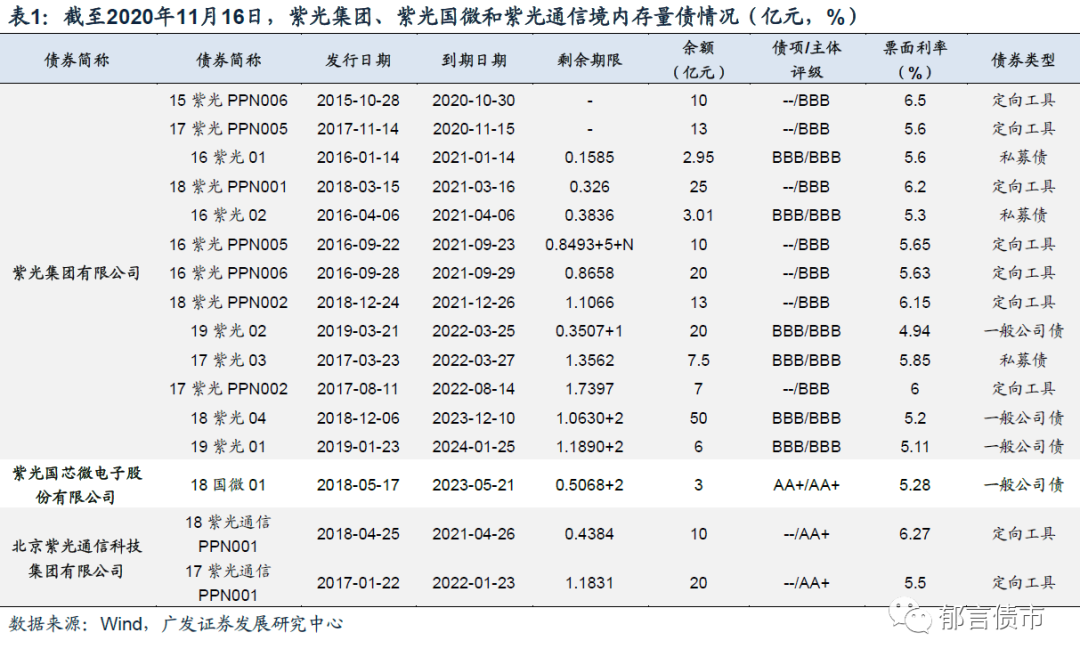1080x665 pixels.
Task: Select remaining term '0.5068+2'
Action: click(x=590, y=485)
